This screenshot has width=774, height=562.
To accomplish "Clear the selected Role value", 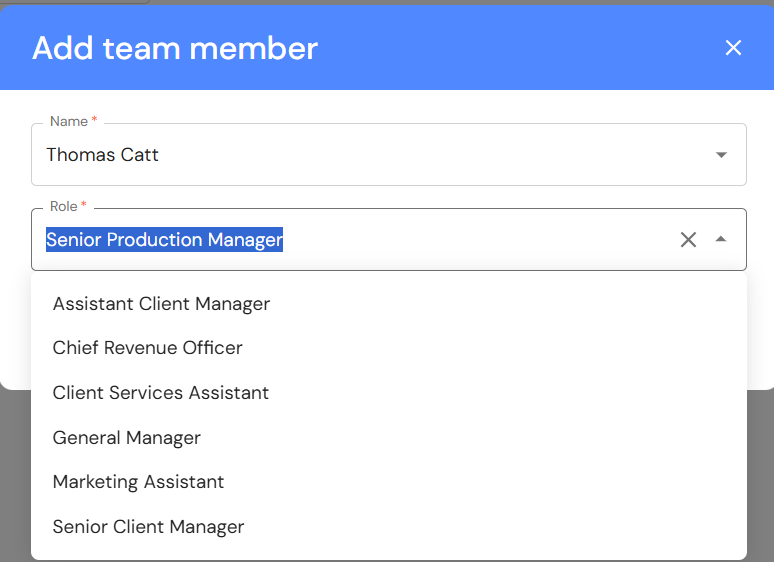I will [x=688, y=239].
